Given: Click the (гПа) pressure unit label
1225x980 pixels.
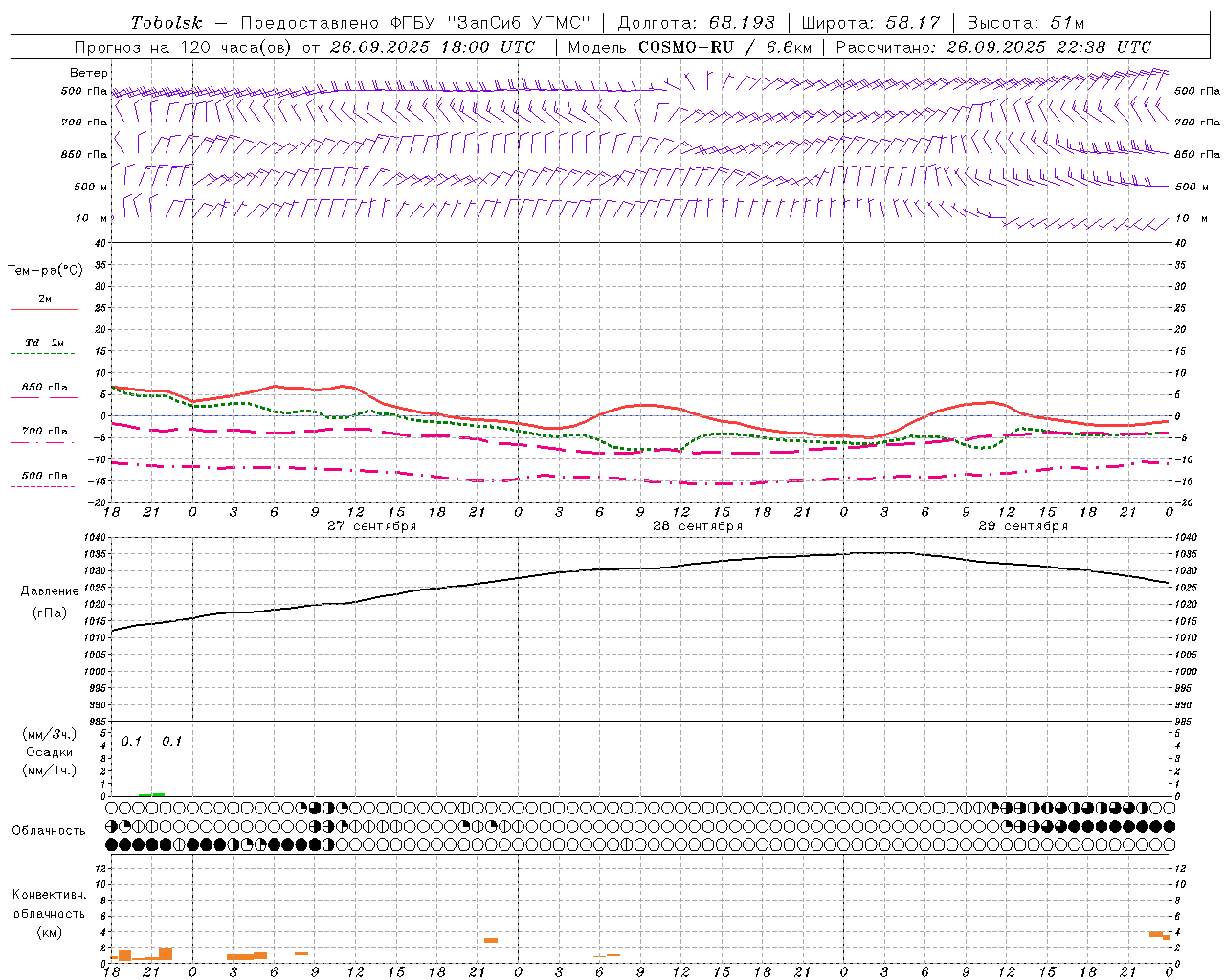Looking at the screenshot, I should pyautogui.click(x=50, y=612).
